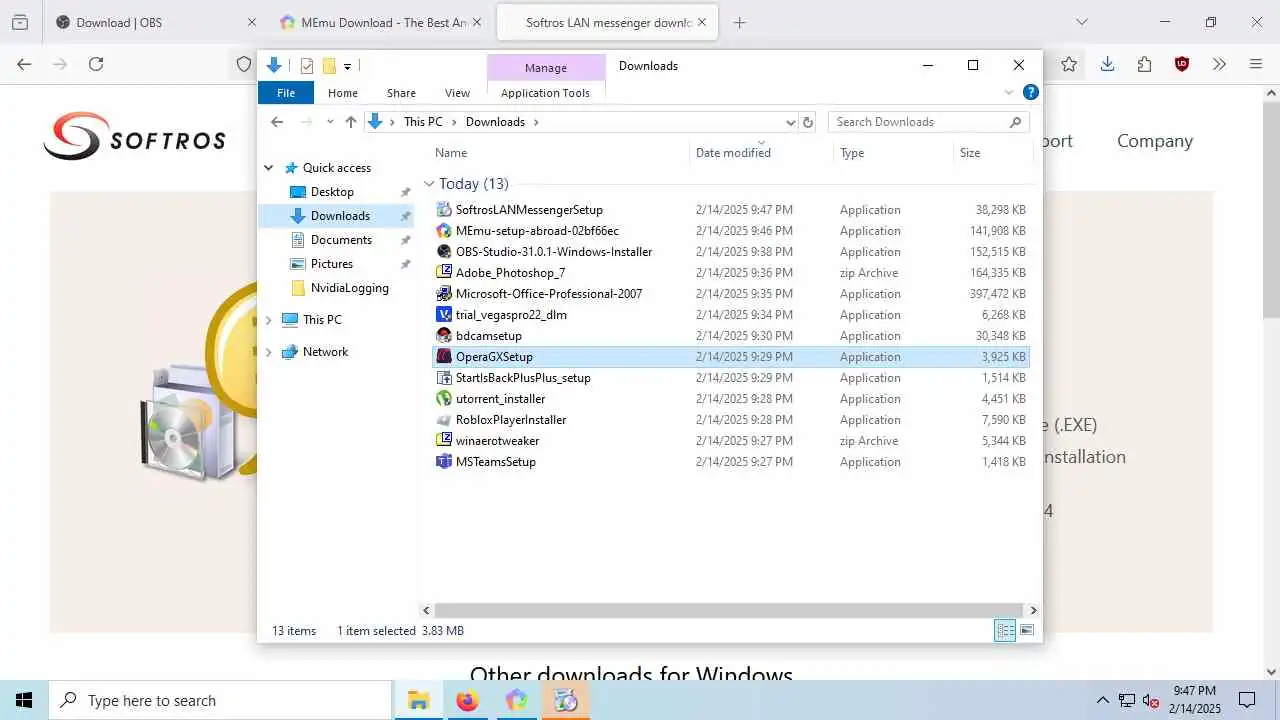Screen dimensions: 1280x720
Task: Refresh the Downloads folder view
Action: click(808, 122)
